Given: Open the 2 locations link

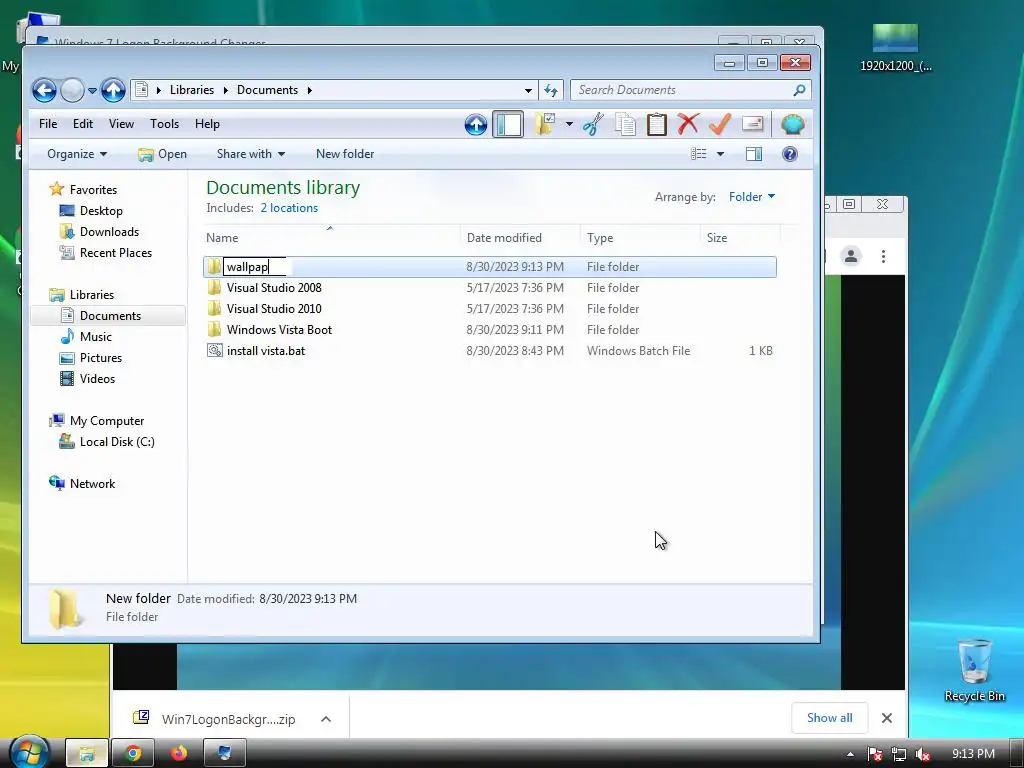Looking at the screenshot, I should 289,208.
